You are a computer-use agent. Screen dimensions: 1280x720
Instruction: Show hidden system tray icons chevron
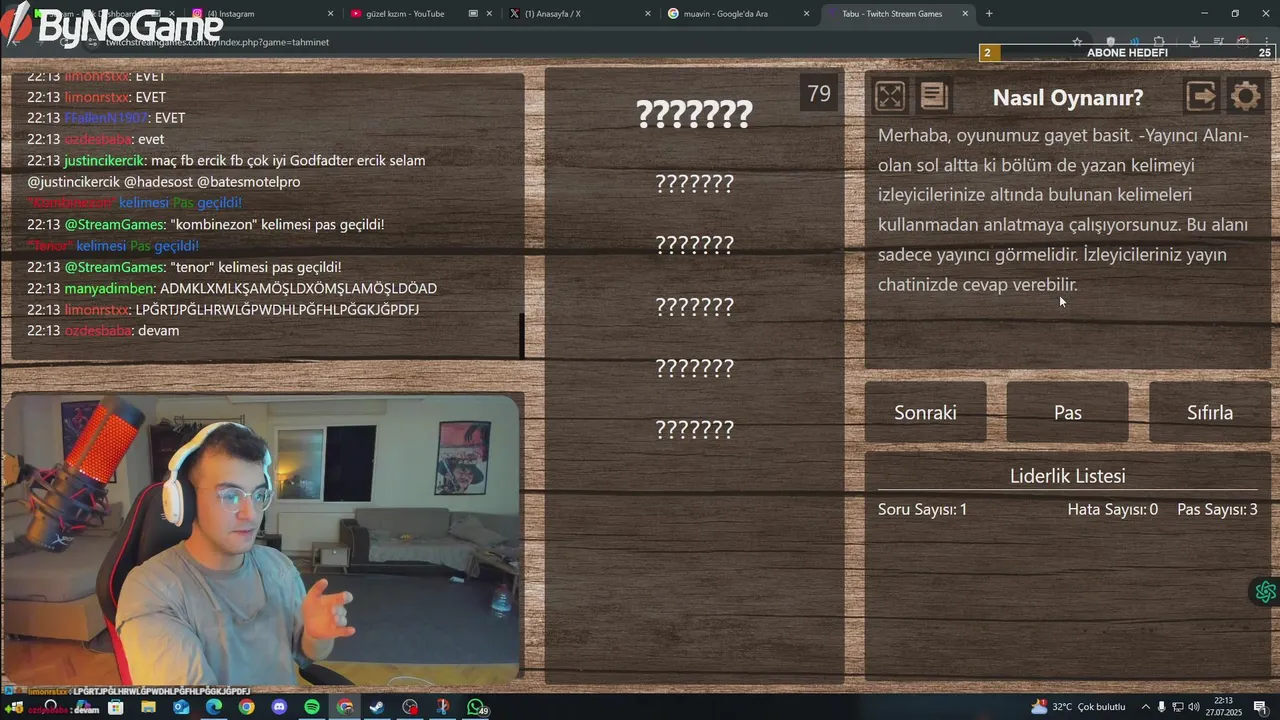coord(1146,707)
